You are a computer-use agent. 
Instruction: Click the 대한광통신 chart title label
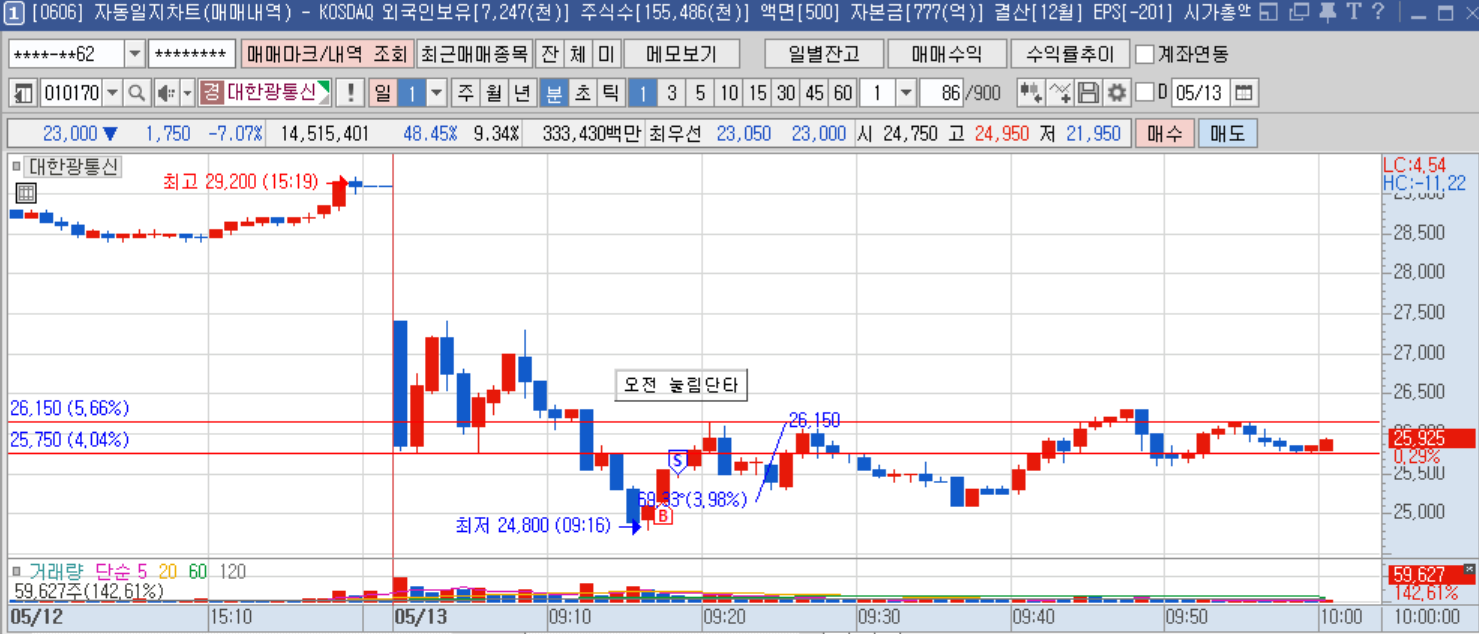click(x=72, y=167)
